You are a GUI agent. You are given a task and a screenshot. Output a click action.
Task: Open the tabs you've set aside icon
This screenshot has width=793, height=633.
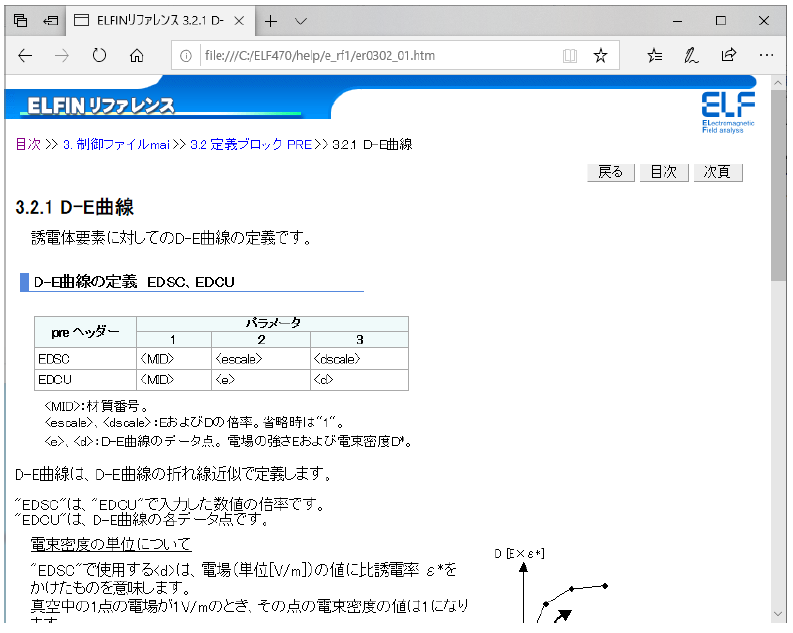20,21
